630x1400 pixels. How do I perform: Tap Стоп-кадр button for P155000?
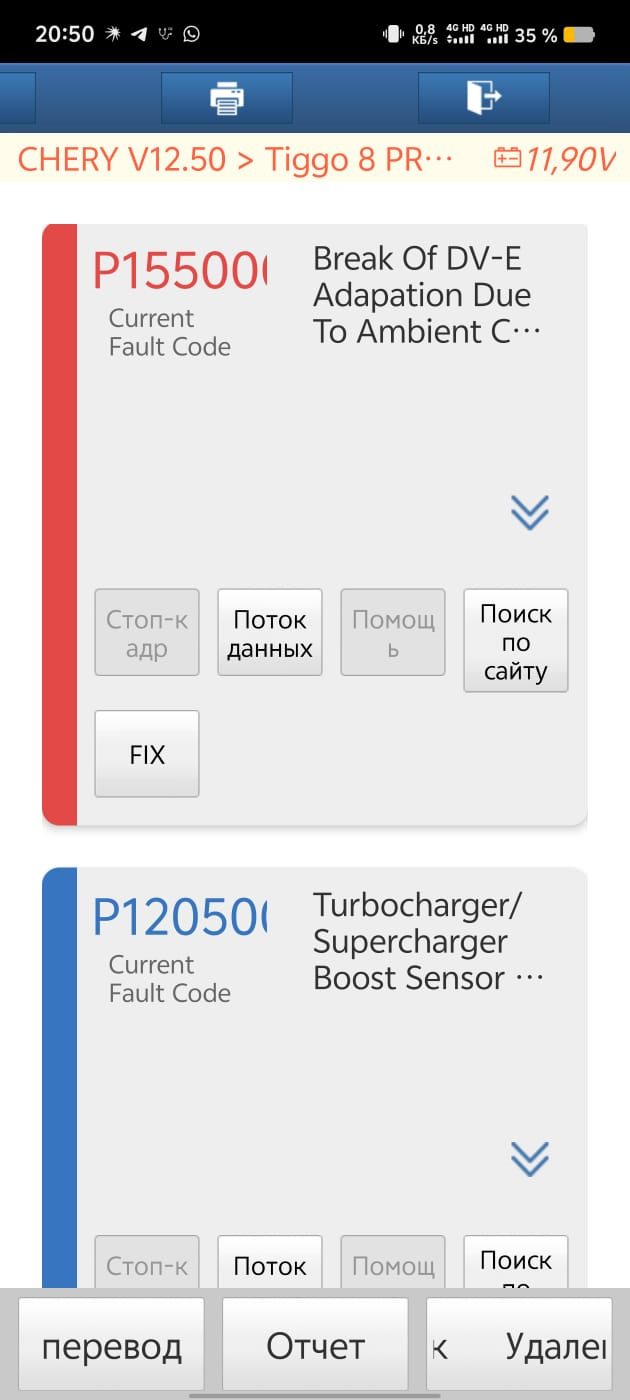pos(147,633)
